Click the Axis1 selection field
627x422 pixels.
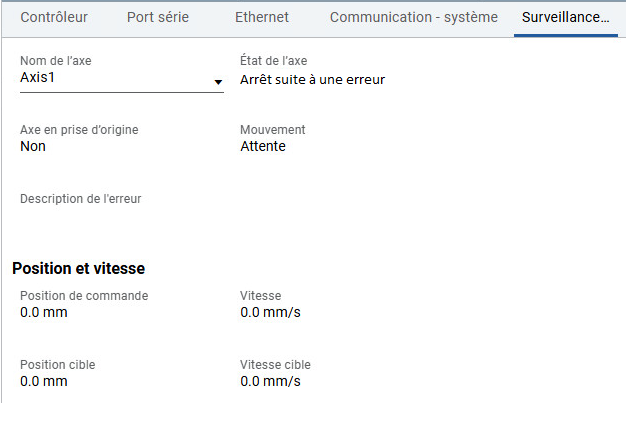[x=122, y=78]
